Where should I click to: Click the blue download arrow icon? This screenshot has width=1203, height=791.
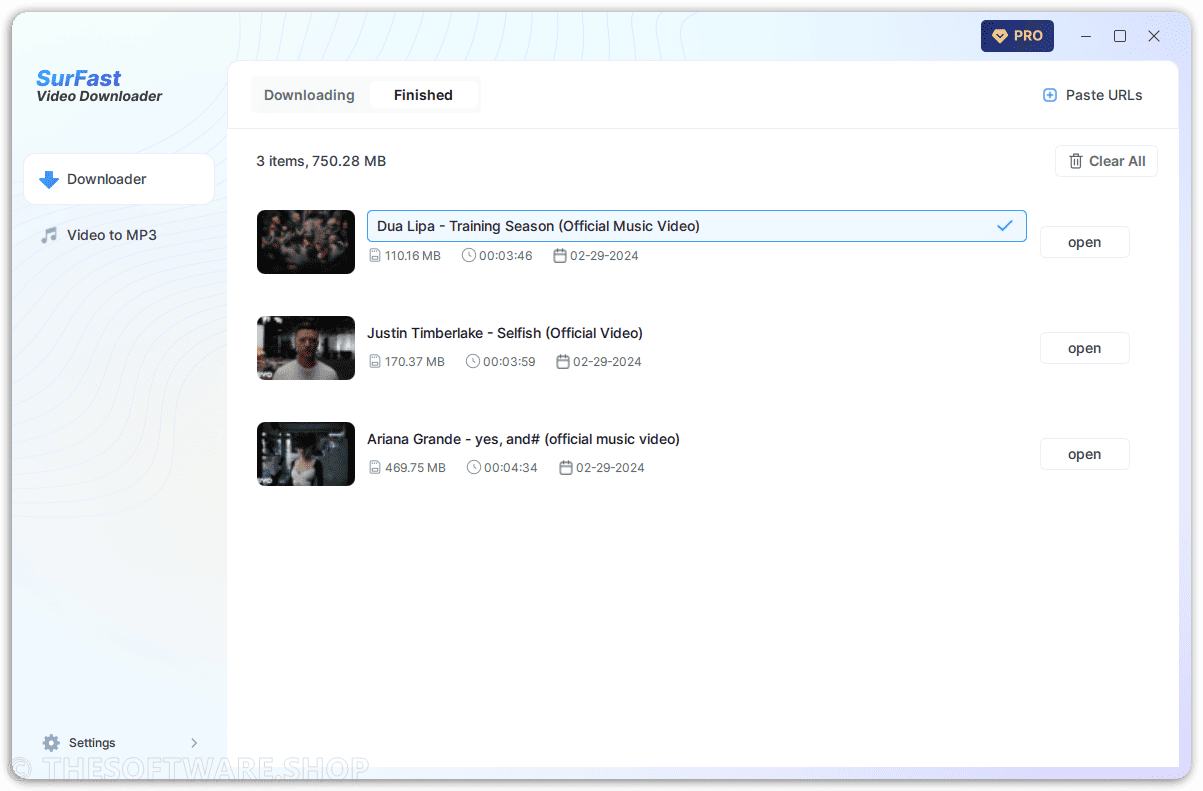(49, 180)
